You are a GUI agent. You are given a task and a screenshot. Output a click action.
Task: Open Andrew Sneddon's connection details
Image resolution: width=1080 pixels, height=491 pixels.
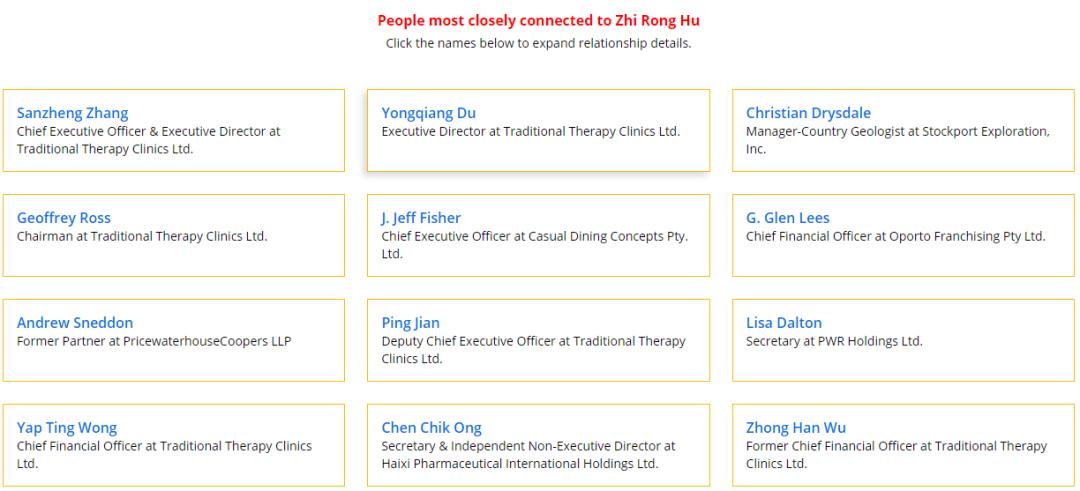[x=75, y=323]
